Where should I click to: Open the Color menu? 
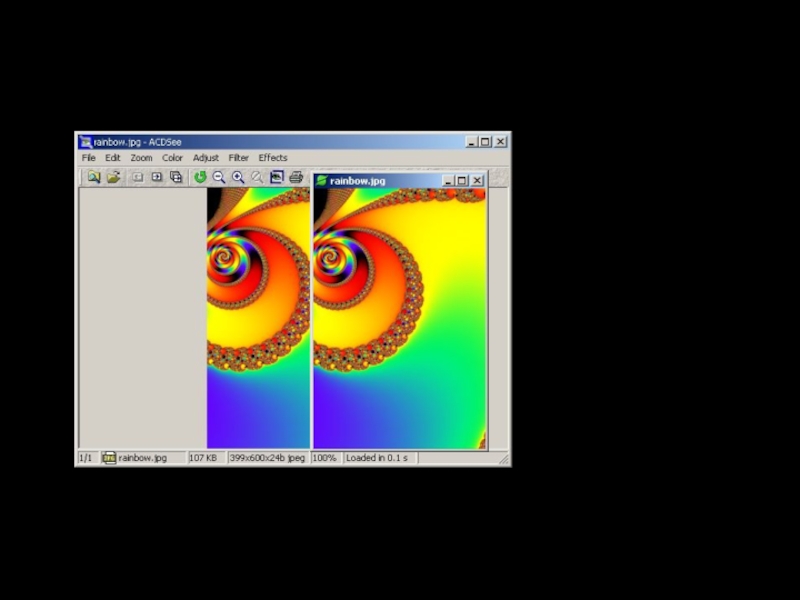pos(172,158)
